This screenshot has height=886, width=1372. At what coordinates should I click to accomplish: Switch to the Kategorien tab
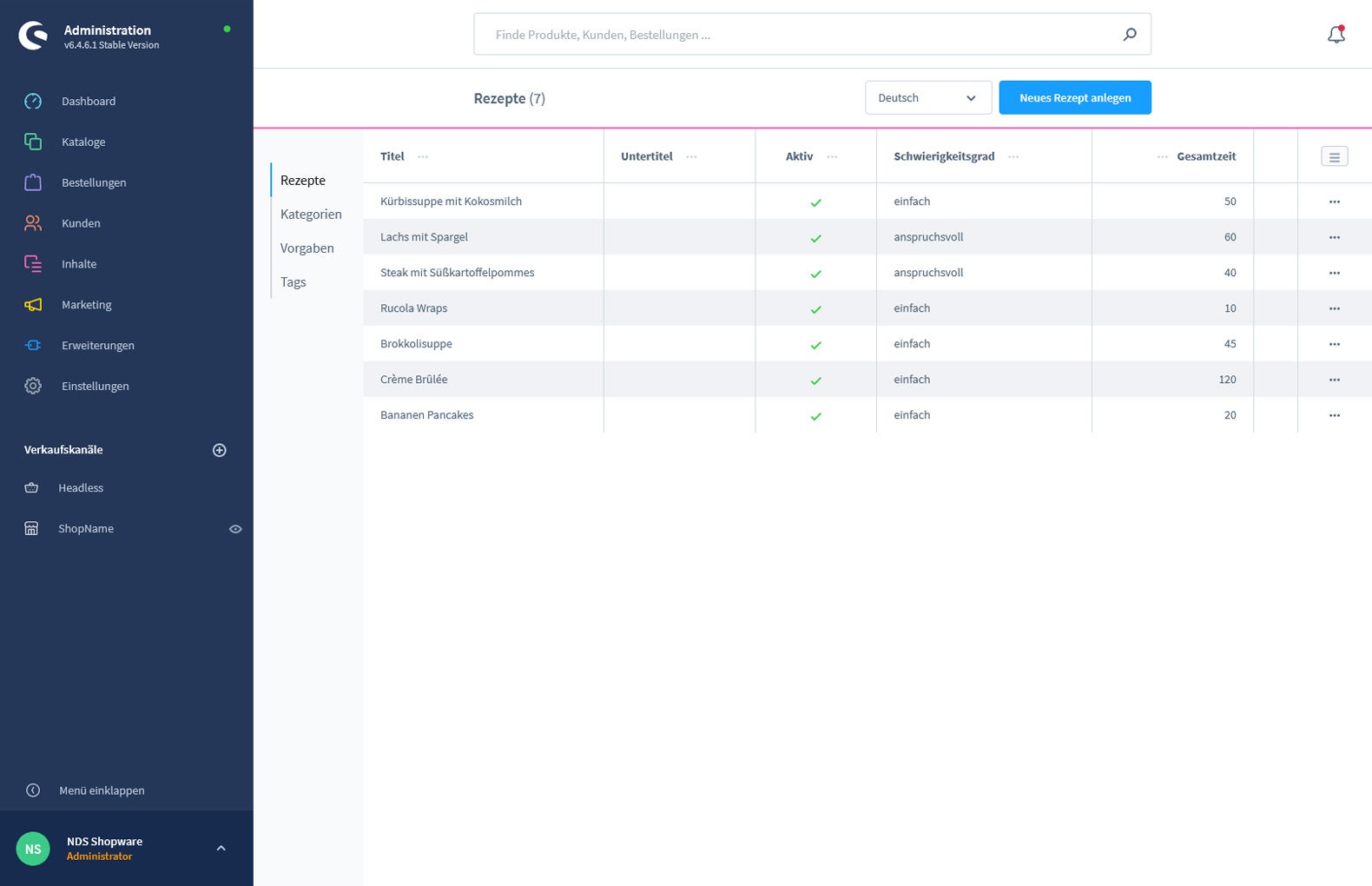[x=311, y=214]
